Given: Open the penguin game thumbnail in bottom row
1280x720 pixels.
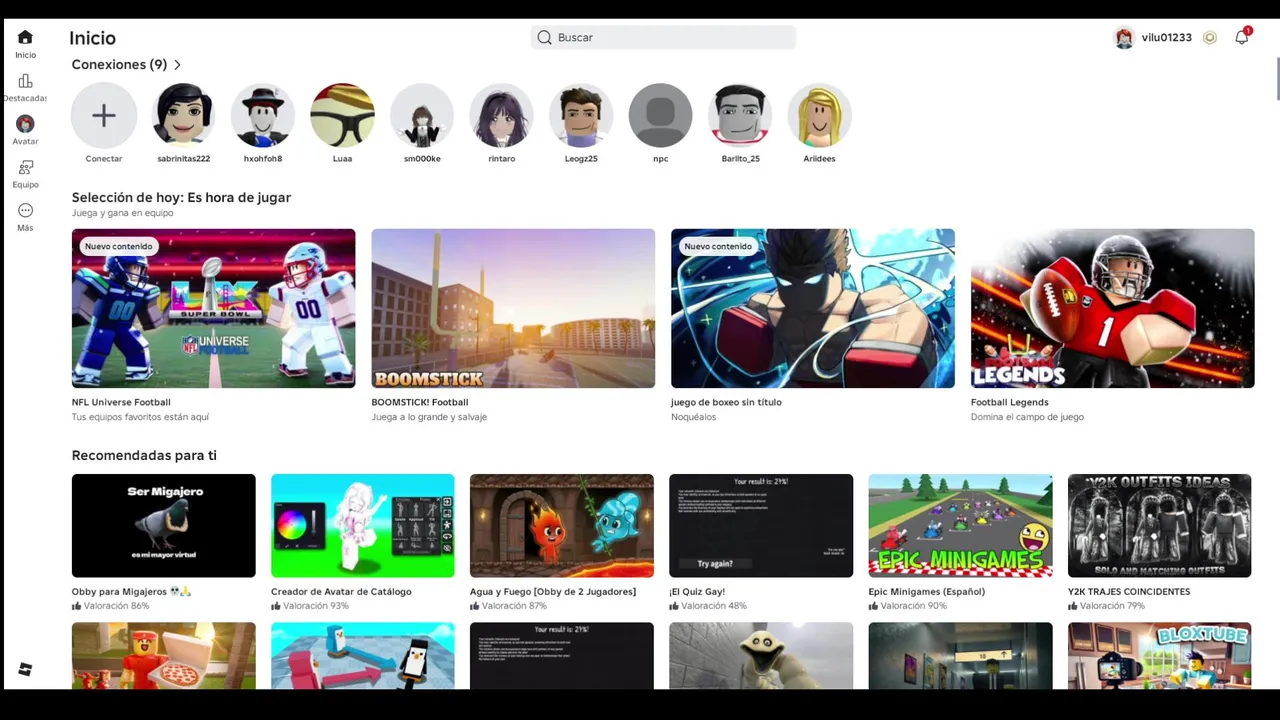Looking at the screenshot, I should [363, 655].
